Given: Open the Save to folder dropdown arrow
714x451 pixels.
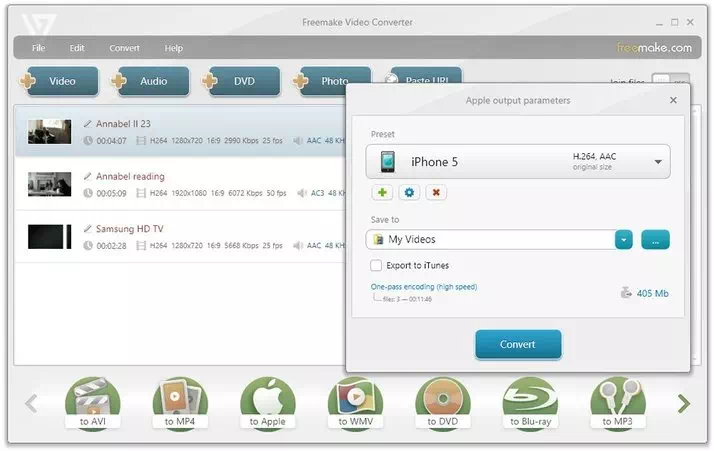Looking at the screenshot, I should (623, 240).
